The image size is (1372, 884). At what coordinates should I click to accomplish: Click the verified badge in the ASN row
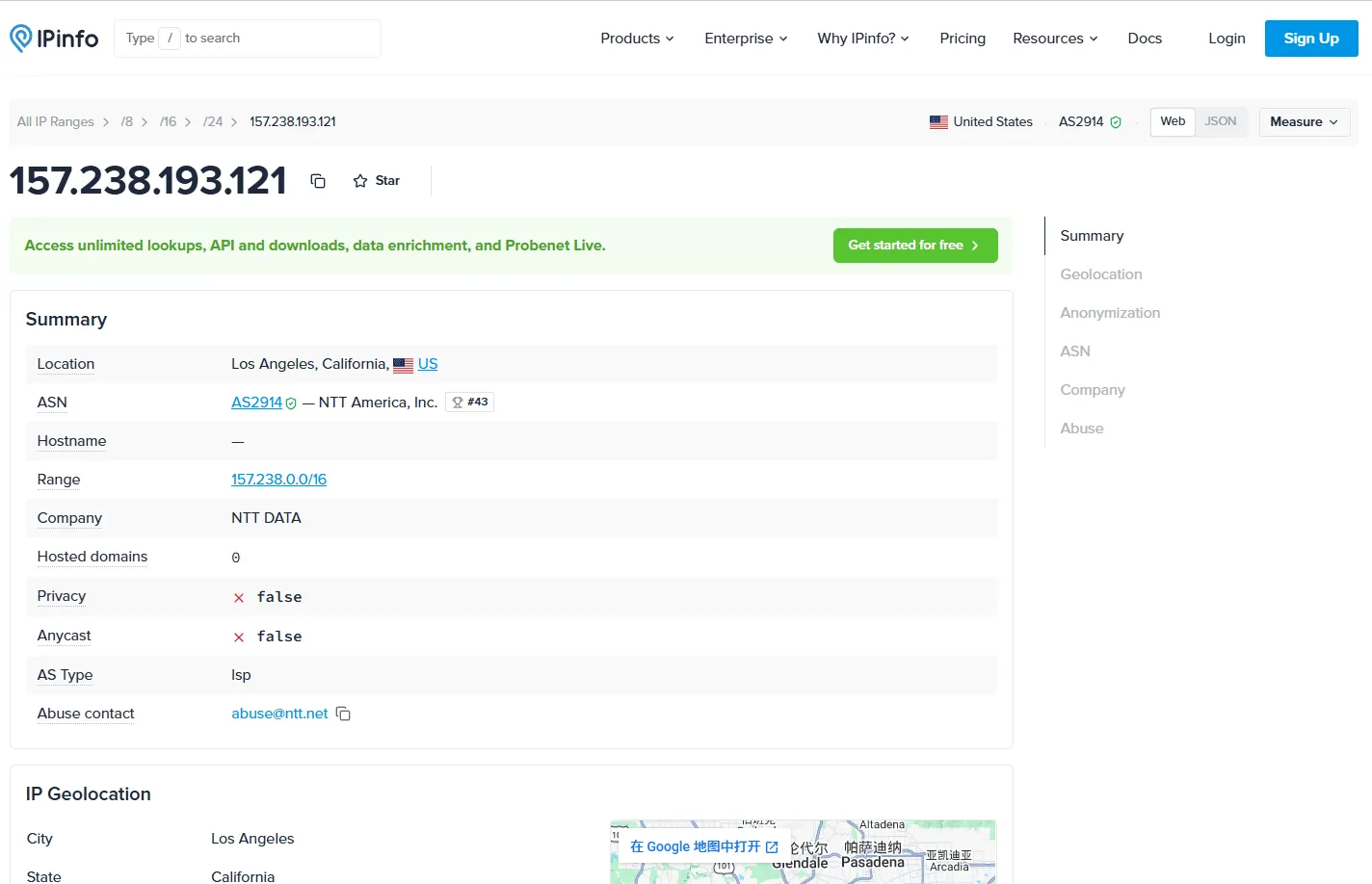291,403
